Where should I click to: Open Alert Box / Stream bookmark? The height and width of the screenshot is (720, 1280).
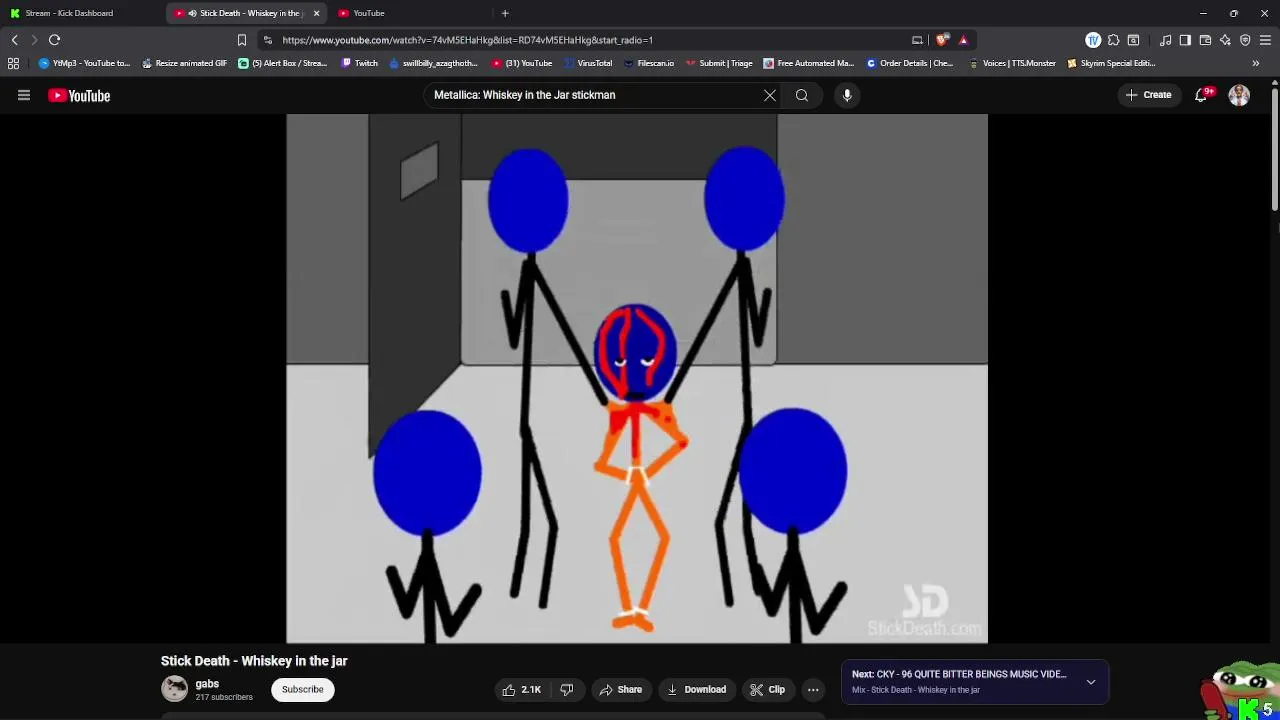(283, 63)
